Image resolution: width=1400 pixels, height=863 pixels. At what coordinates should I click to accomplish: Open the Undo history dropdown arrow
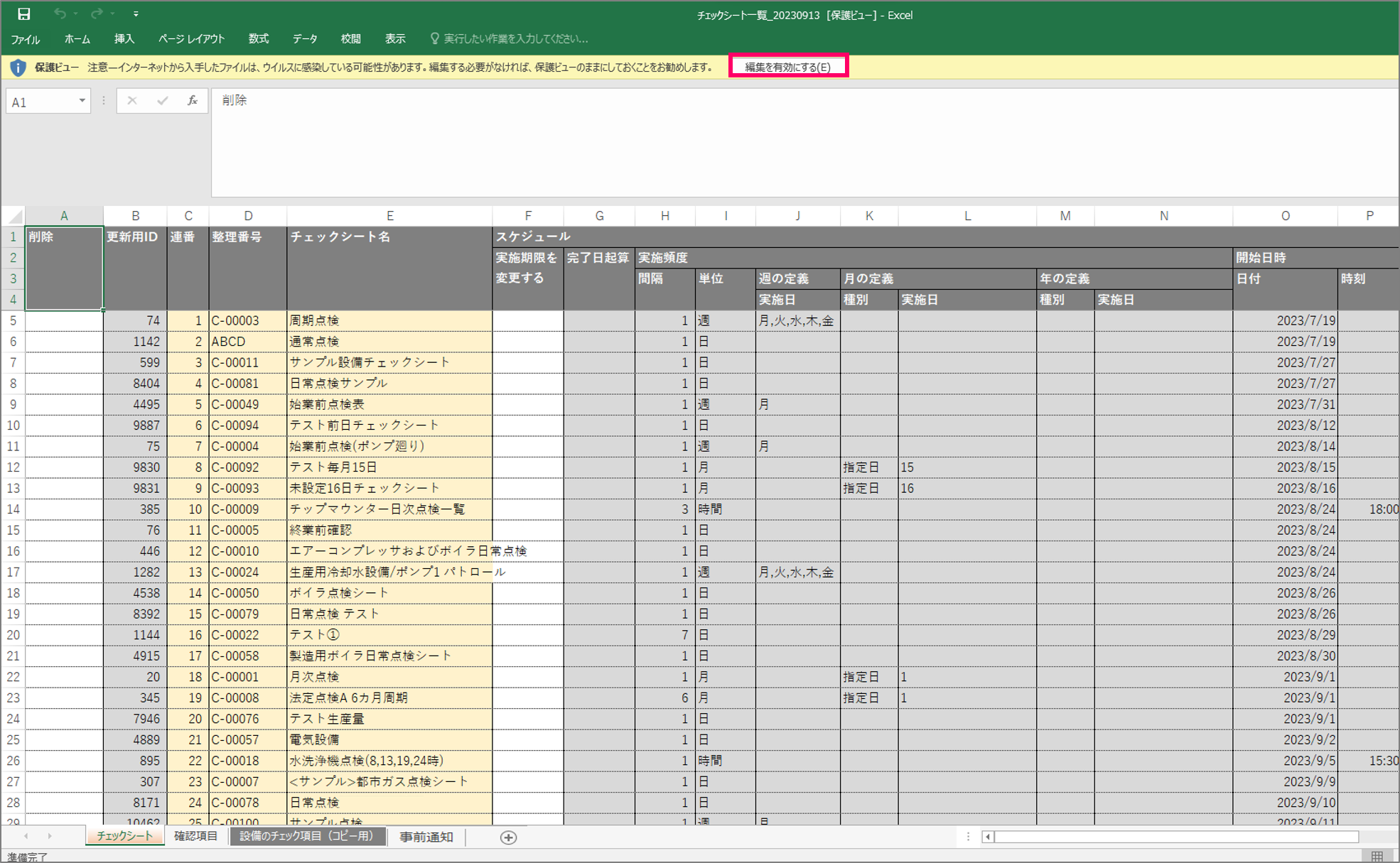click(75, 14)
